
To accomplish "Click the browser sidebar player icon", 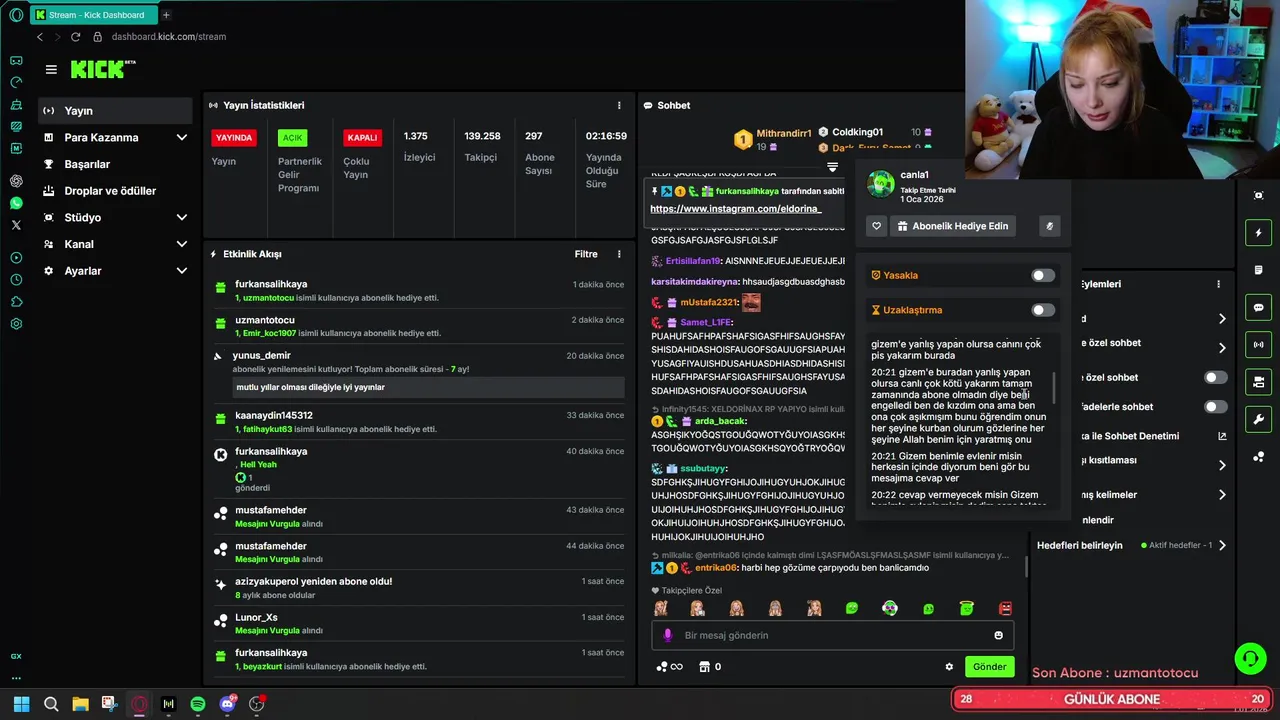I will click(16, 258).
